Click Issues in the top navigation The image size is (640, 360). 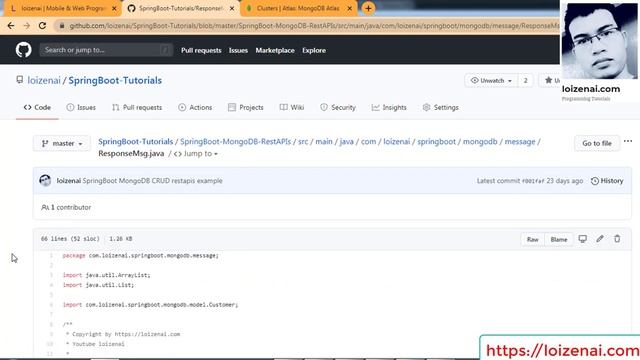point(238,50)
